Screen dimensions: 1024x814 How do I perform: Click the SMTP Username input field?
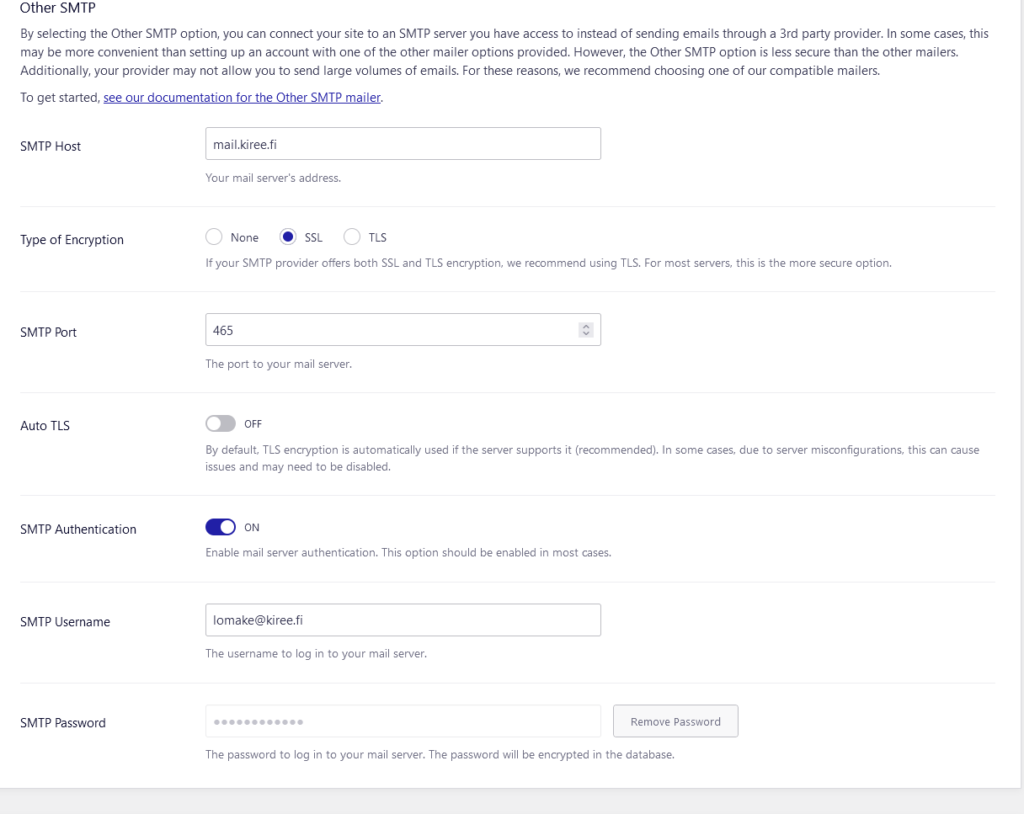pyautogui.click(x=402, y=620)
